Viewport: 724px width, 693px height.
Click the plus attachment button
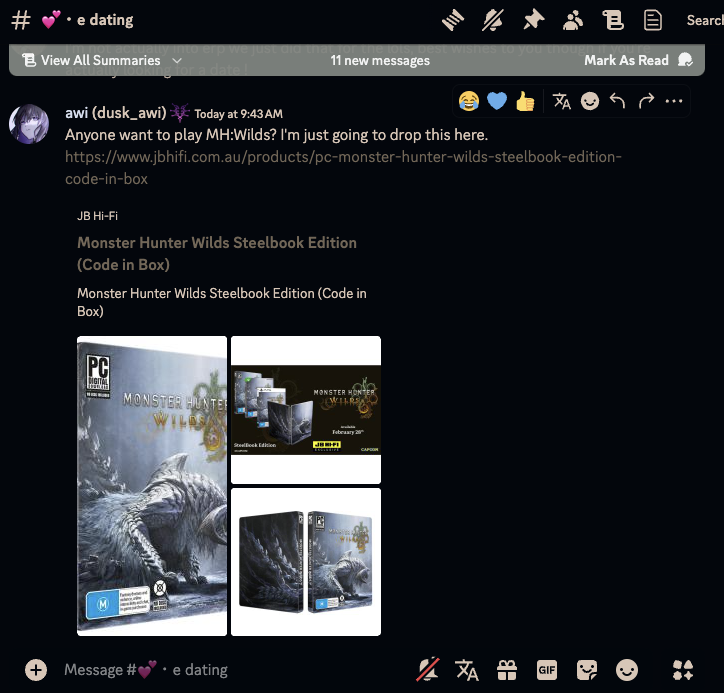[36, 670]
